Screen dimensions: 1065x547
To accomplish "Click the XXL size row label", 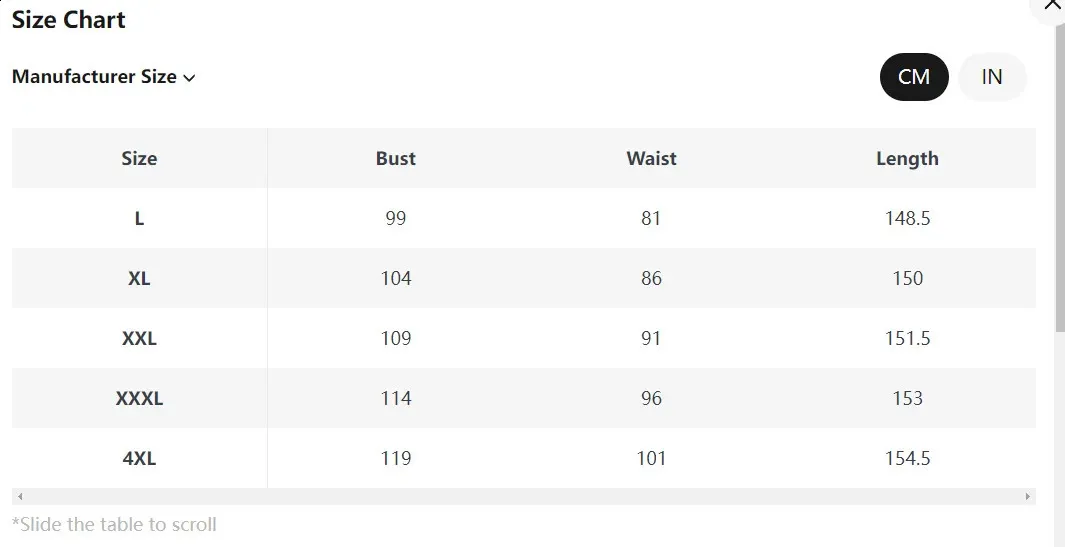I will (x=139, y=338).
